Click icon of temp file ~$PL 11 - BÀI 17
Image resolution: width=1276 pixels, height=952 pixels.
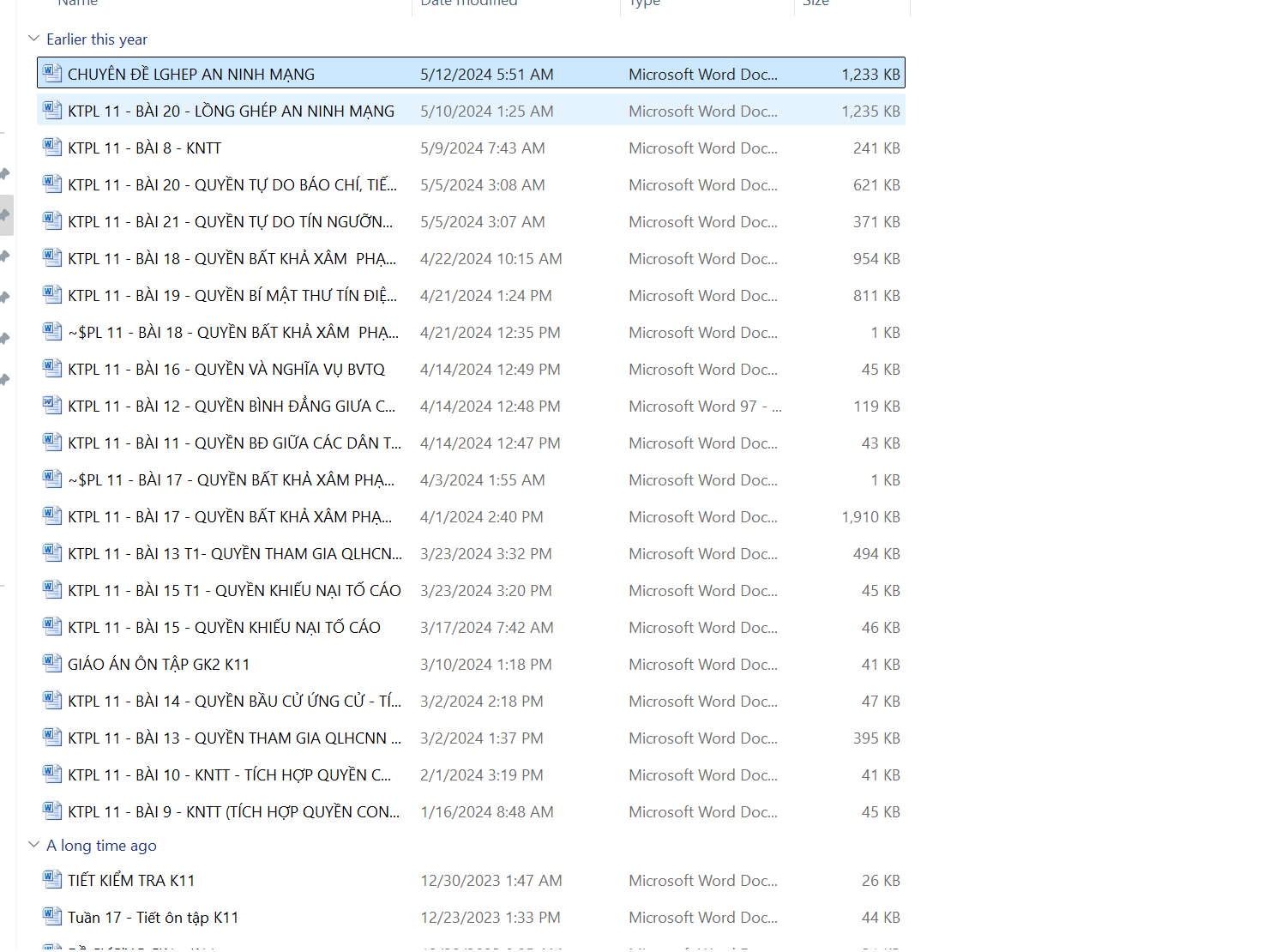click(52, 479)
